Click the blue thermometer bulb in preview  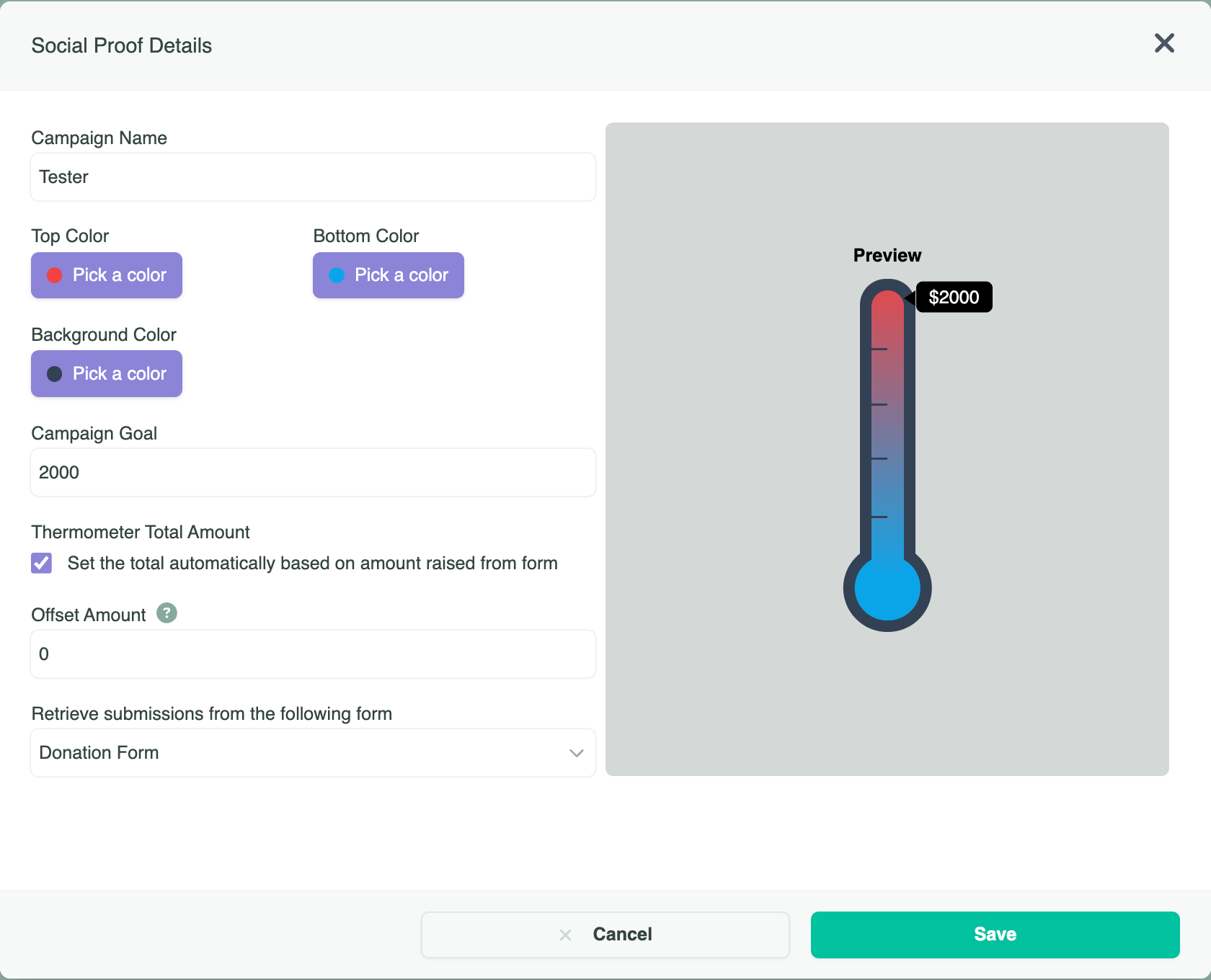point(887,588)
